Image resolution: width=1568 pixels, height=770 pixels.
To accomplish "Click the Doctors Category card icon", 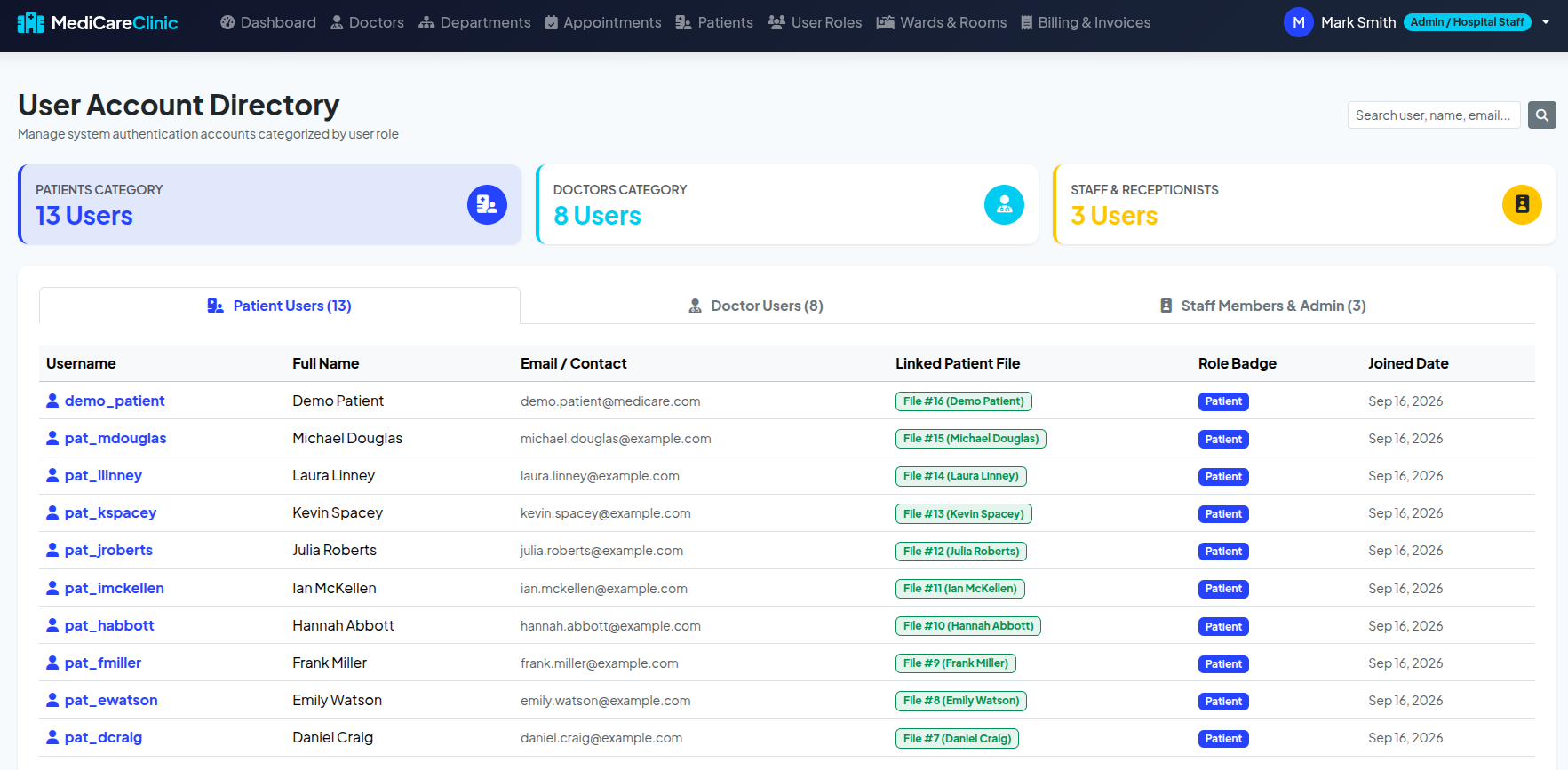I will [x=1004, y=204].
